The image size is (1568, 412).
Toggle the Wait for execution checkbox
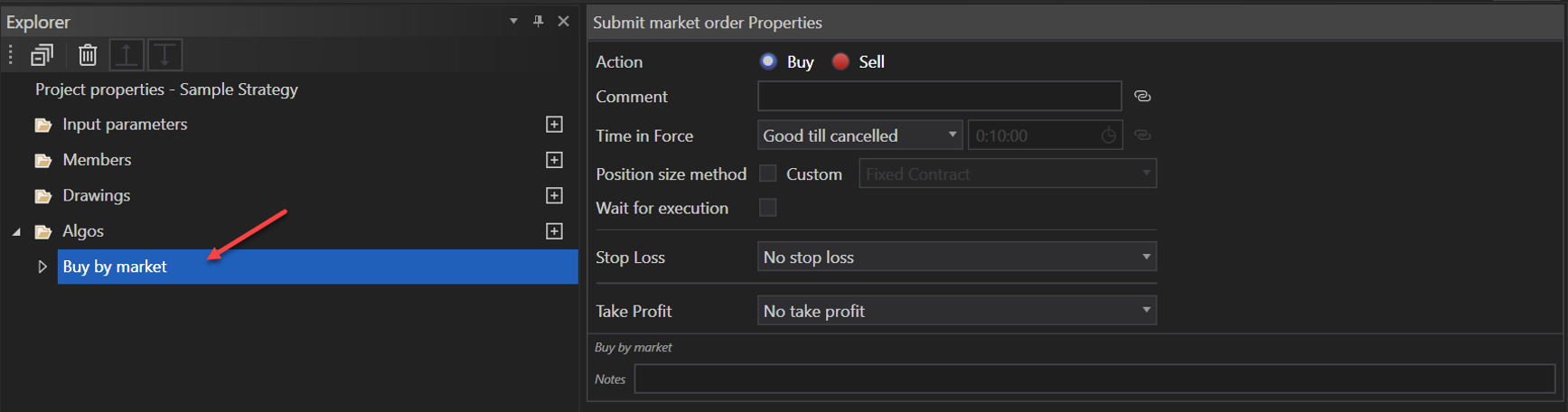pyautogui.click(x=768, y=208)
